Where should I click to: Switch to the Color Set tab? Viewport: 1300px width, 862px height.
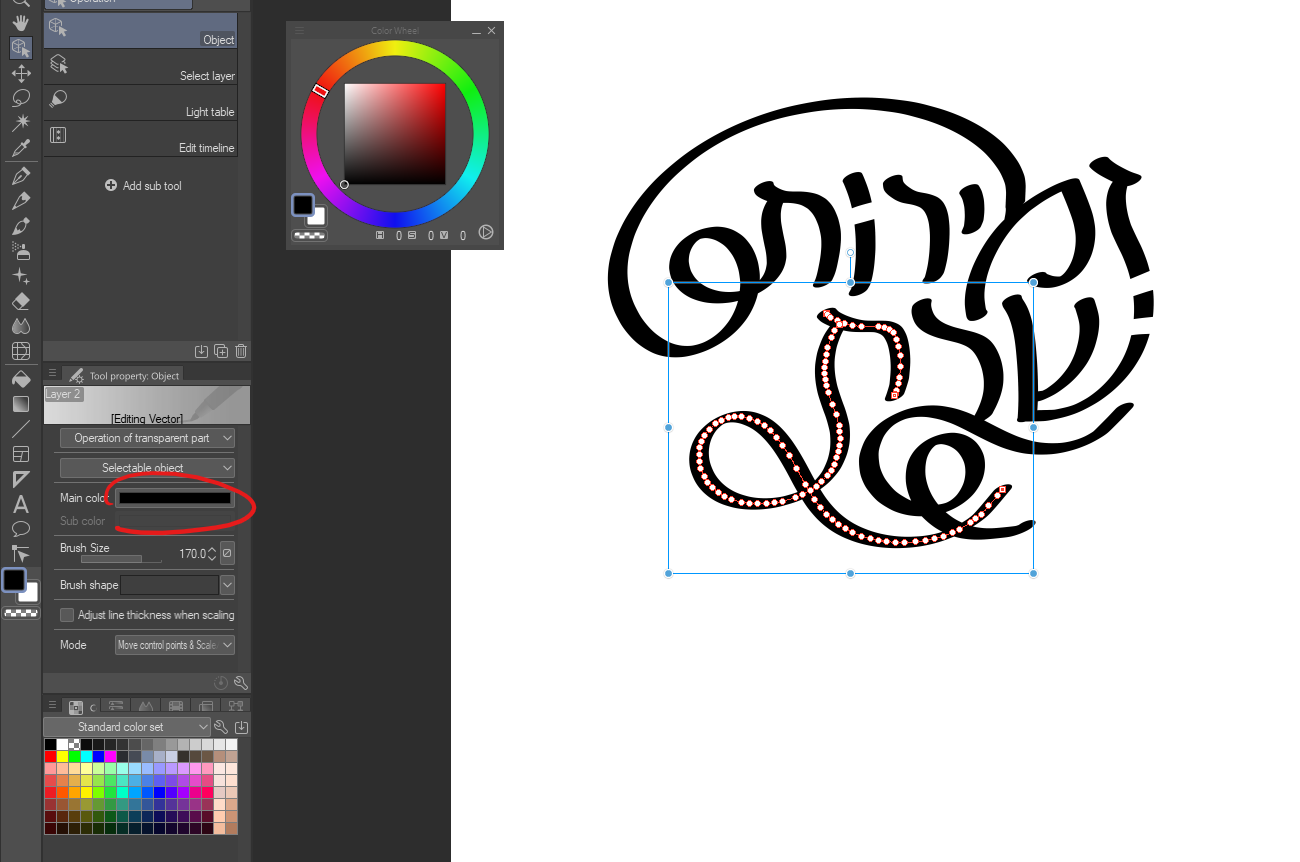click(80, 707)
